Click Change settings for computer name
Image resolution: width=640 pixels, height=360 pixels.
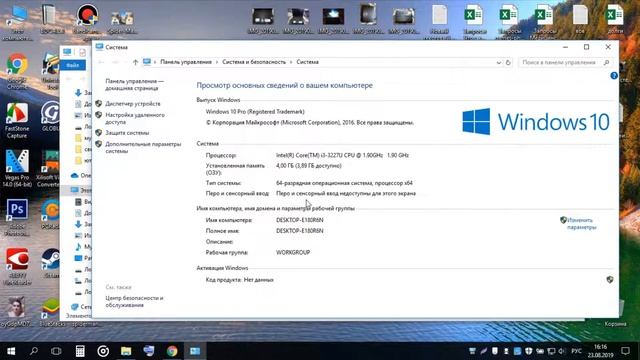click(581, 224)
